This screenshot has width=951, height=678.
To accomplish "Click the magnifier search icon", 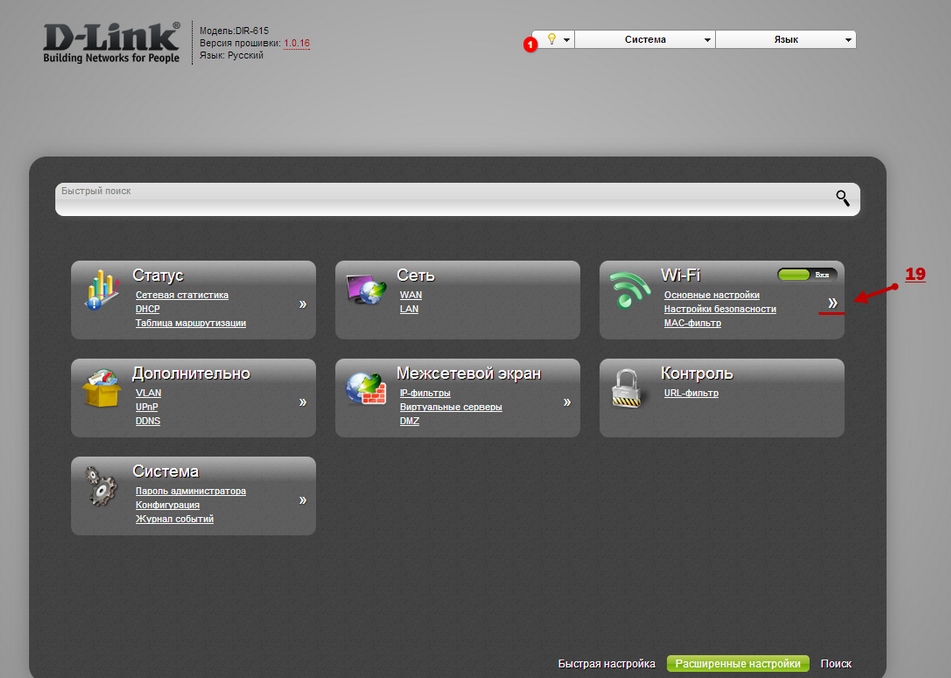I will click(842, 198).
